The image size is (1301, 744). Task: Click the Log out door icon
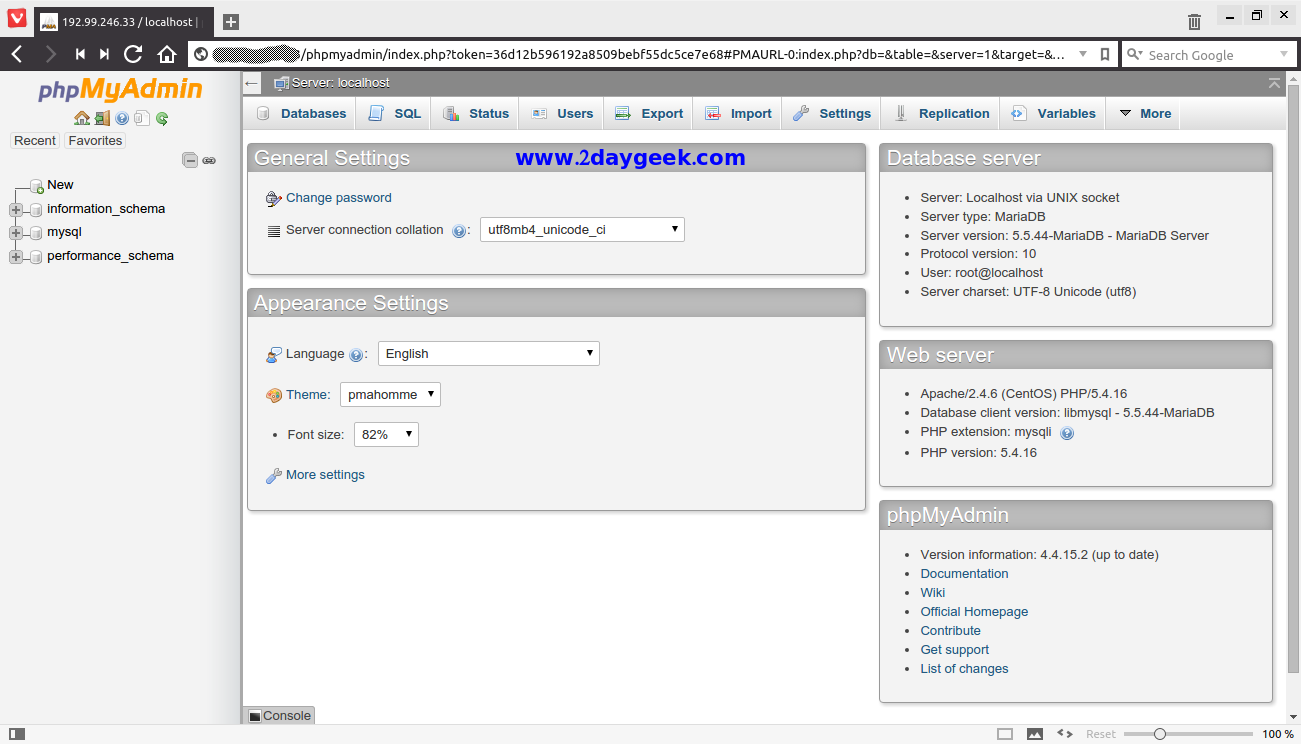tap(102, 118)
